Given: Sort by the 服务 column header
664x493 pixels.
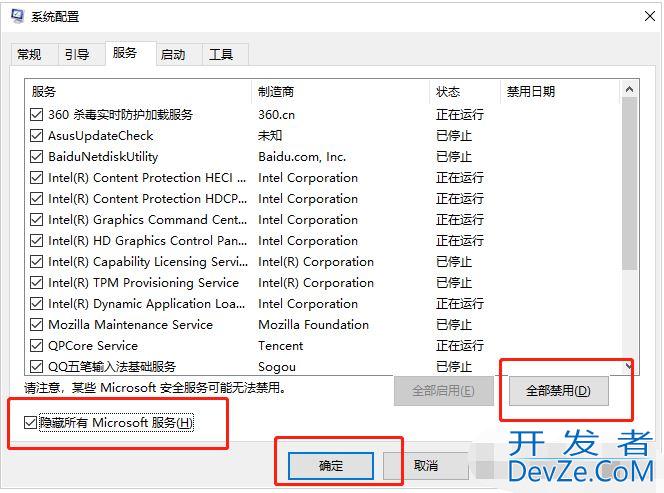Looking at the screenshot, I should [138, 91].
